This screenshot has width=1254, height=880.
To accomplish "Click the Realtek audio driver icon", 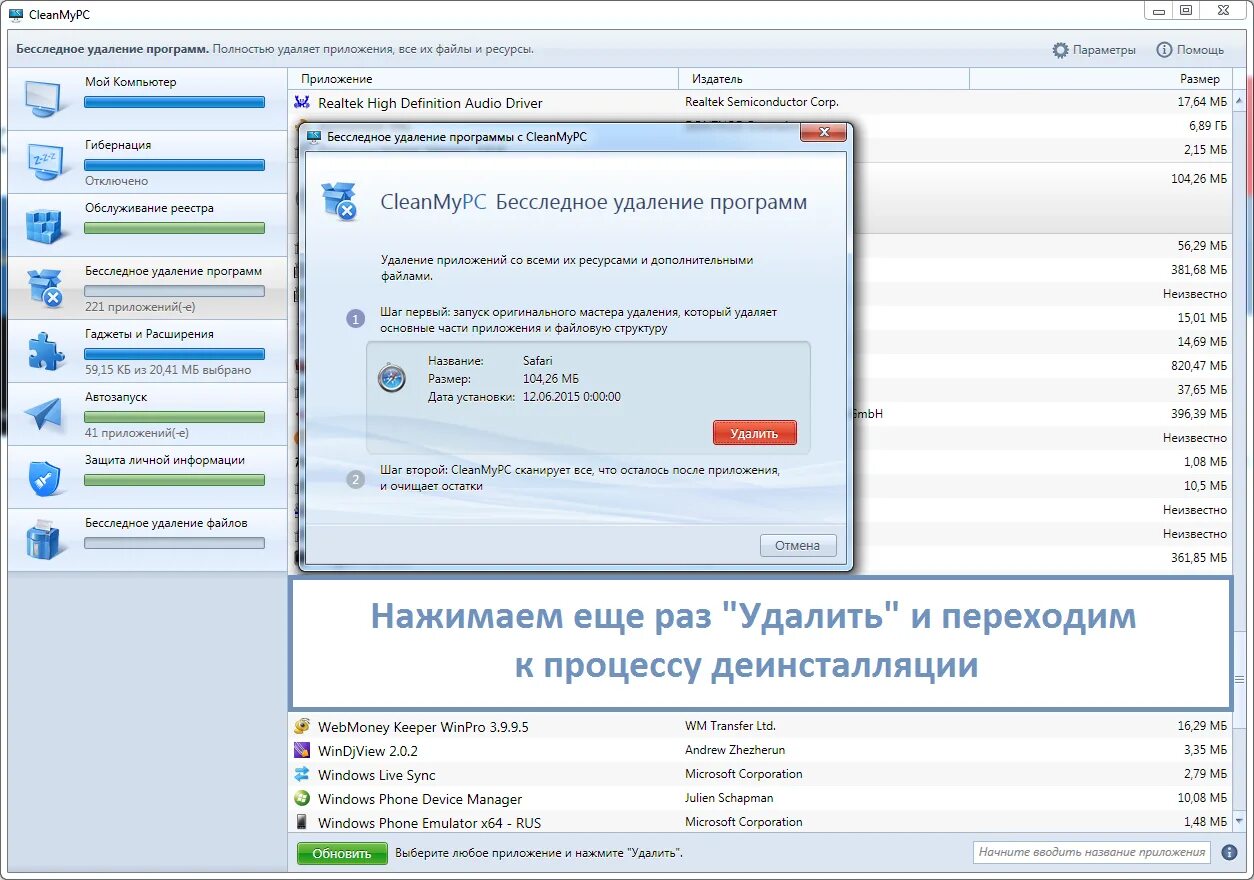I will point(302,102).
